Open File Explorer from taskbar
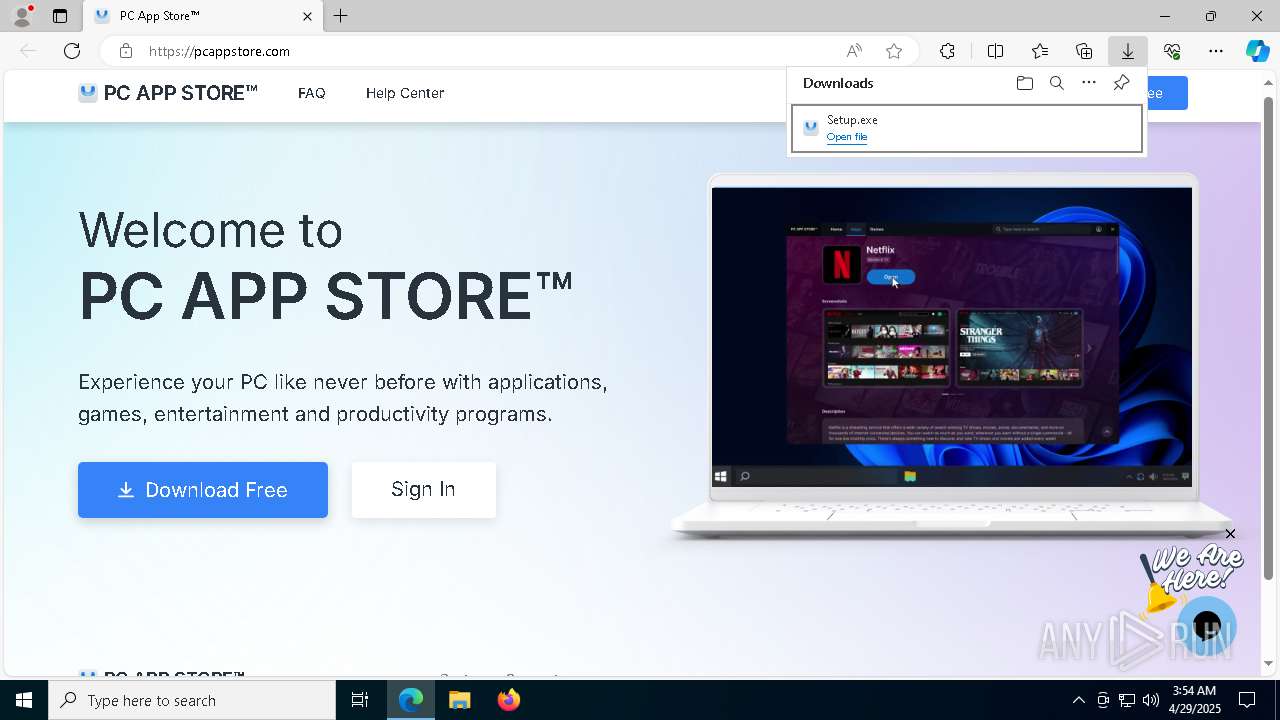1280x720 pixels. tap(460, 700)
